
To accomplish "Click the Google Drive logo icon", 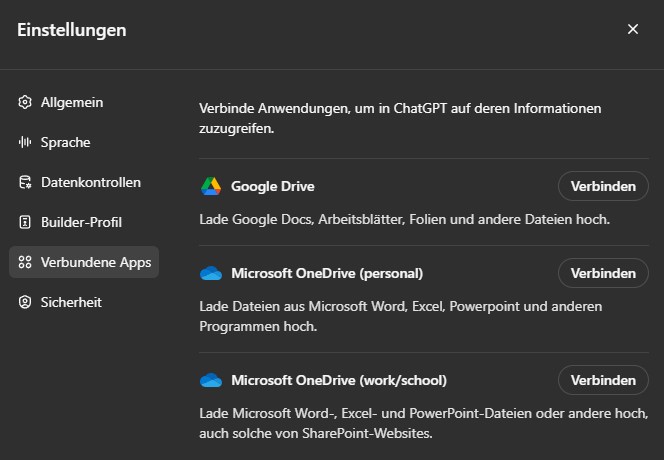I will pos(211,186).
